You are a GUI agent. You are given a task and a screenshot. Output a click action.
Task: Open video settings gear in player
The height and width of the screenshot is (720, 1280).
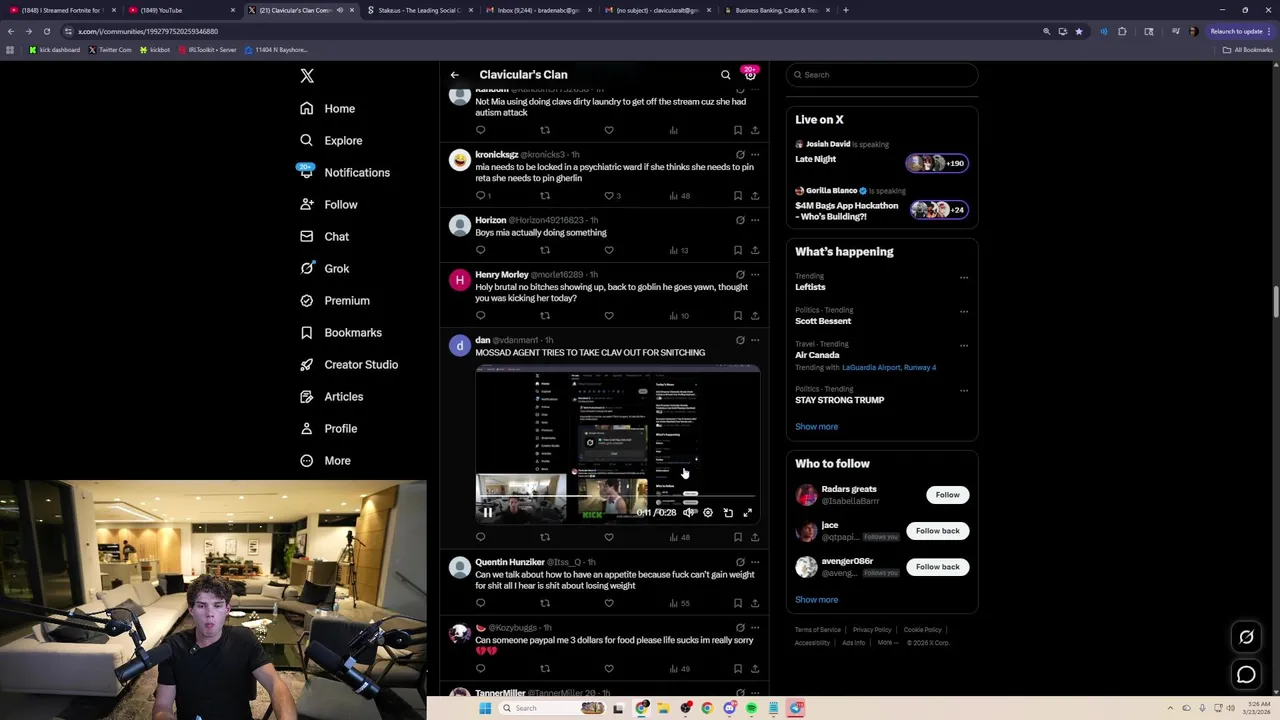(x=708, y=512)
